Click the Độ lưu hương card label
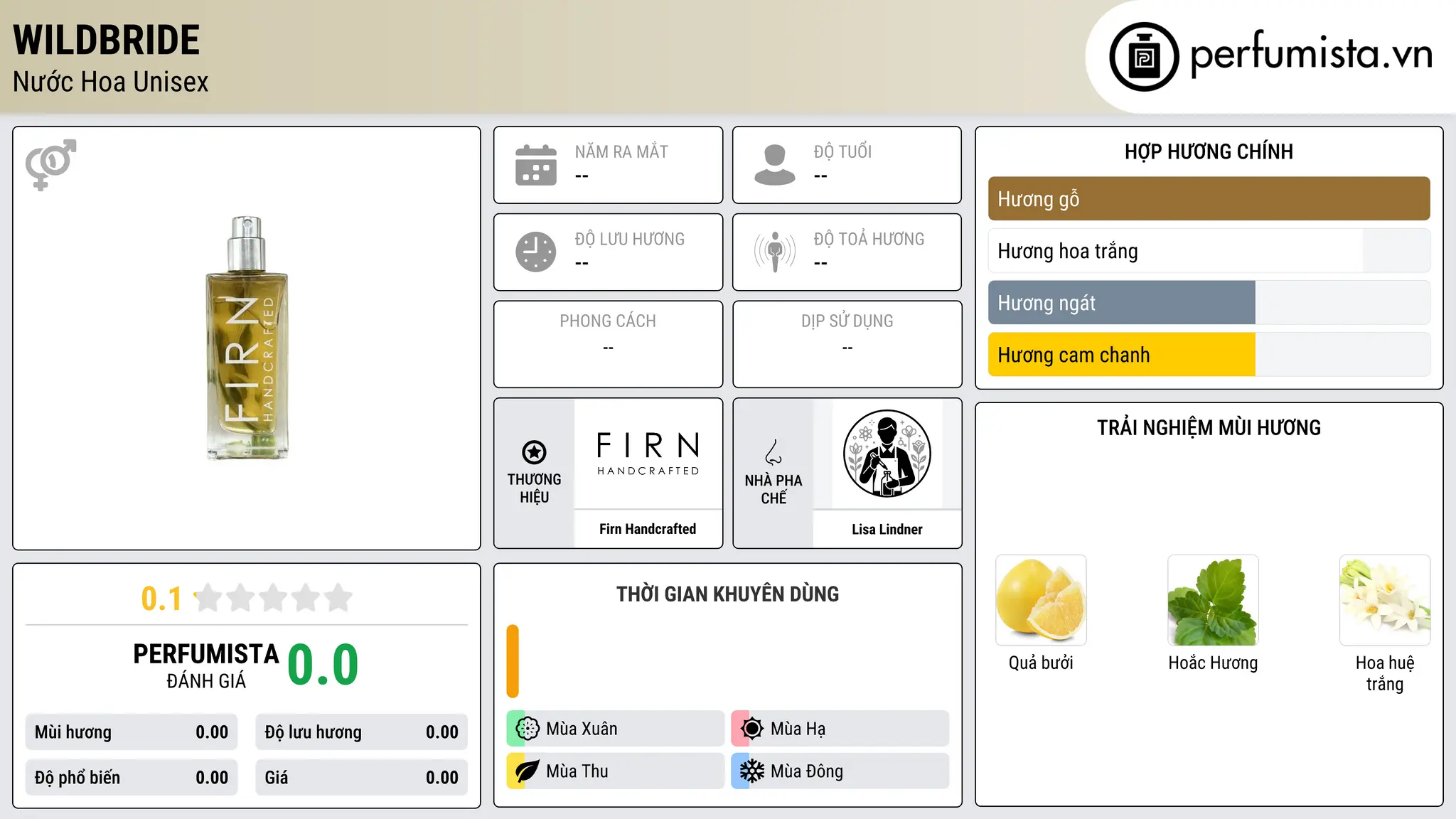Image resolution: width=1456 pixels, height=819 pixels. pyautogui.click(x=630, y=239)
